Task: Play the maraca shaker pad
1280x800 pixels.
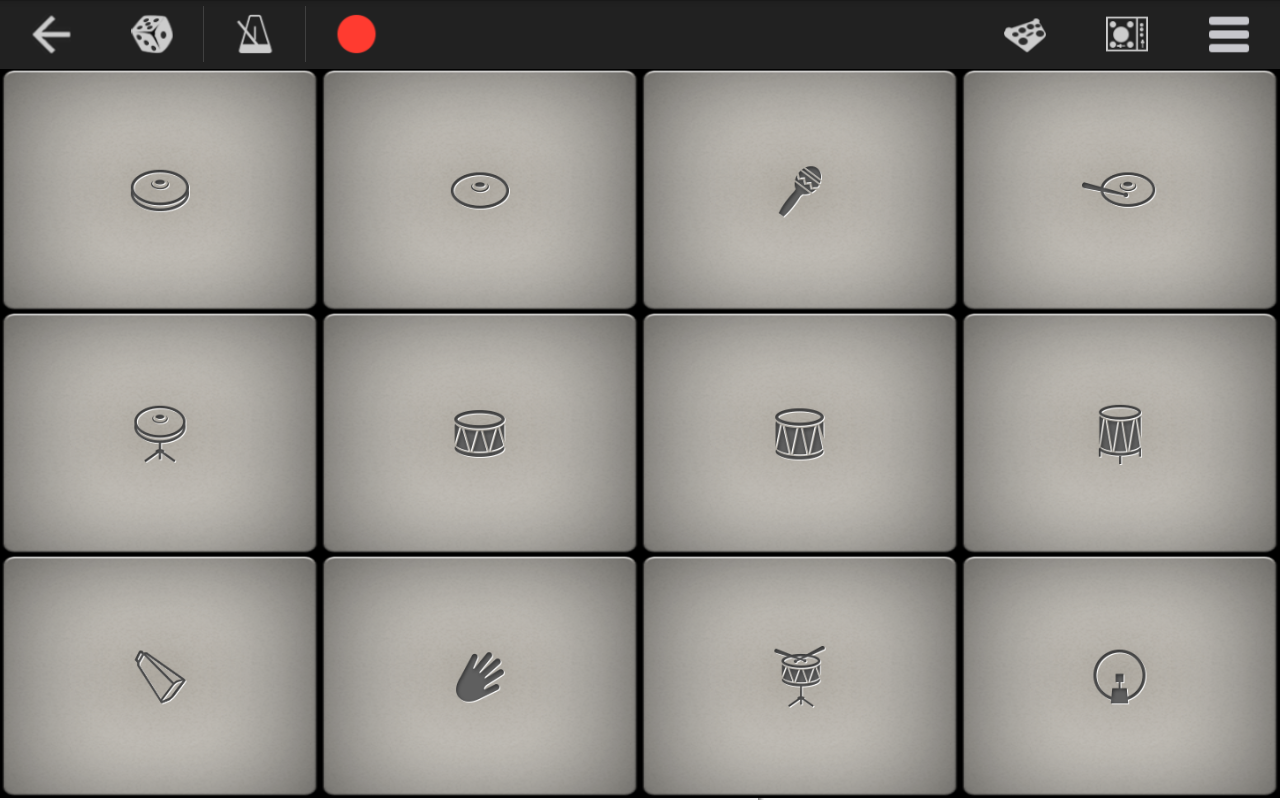Action: 800,189
